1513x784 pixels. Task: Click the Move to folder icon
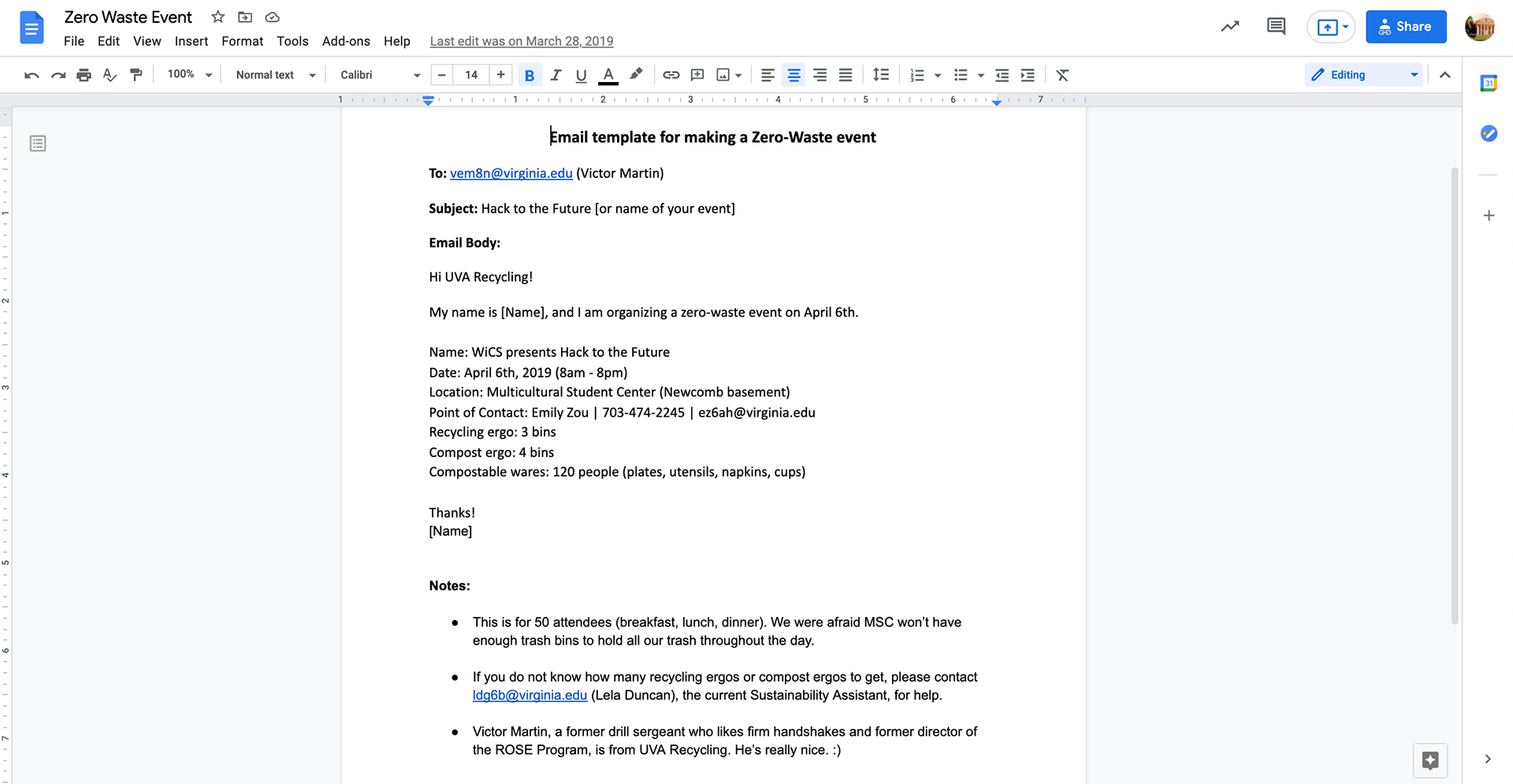click(245, 17)
